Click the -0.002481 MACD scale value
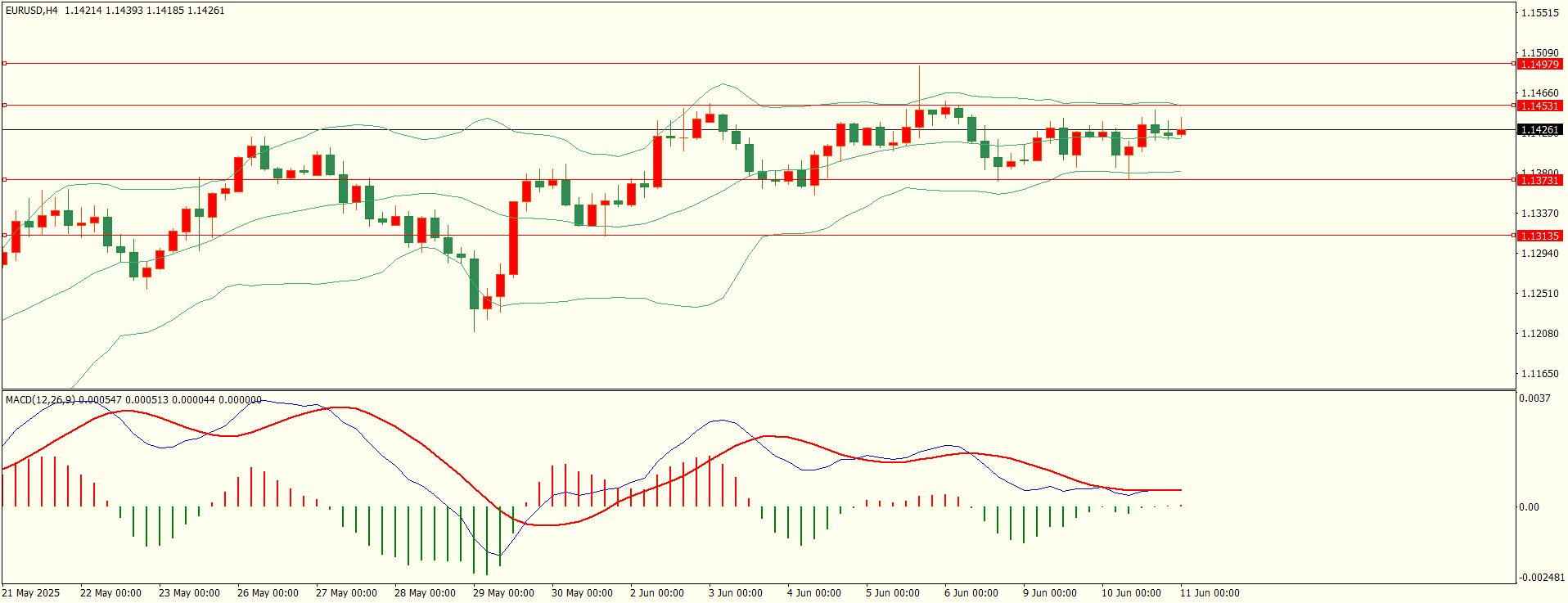Image resolution: width=1568 pixels, height=603 pixels. click(x=1542, y=578)
